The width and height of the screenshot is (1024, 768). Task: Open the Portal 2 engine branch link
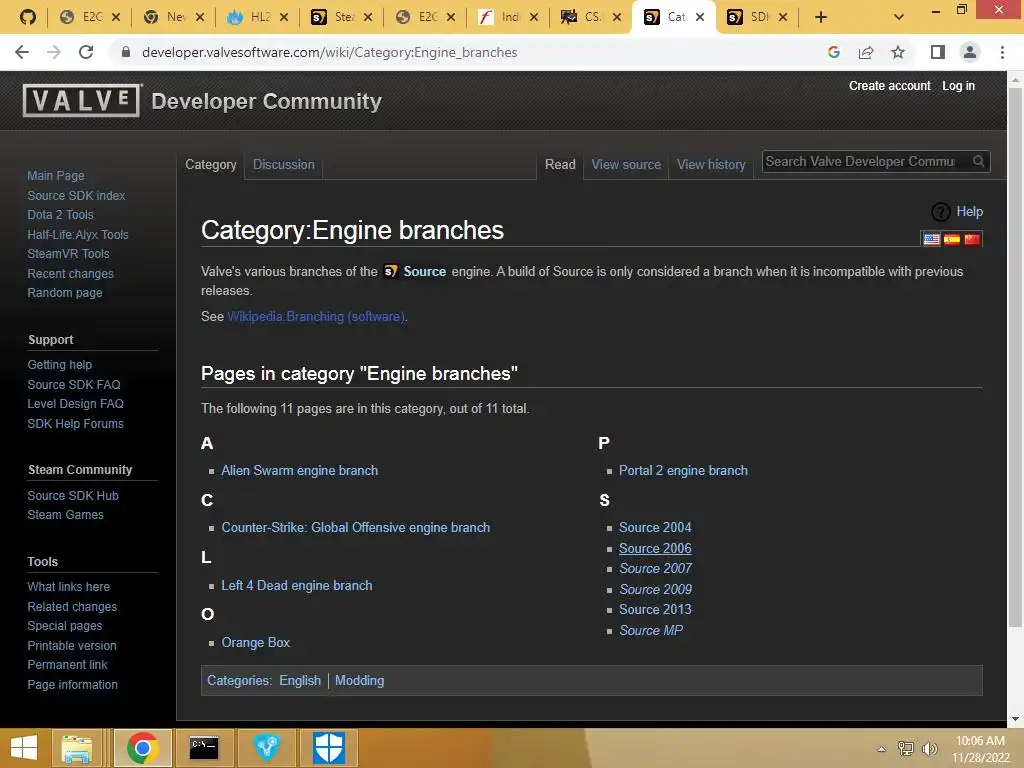click(683, 471)
